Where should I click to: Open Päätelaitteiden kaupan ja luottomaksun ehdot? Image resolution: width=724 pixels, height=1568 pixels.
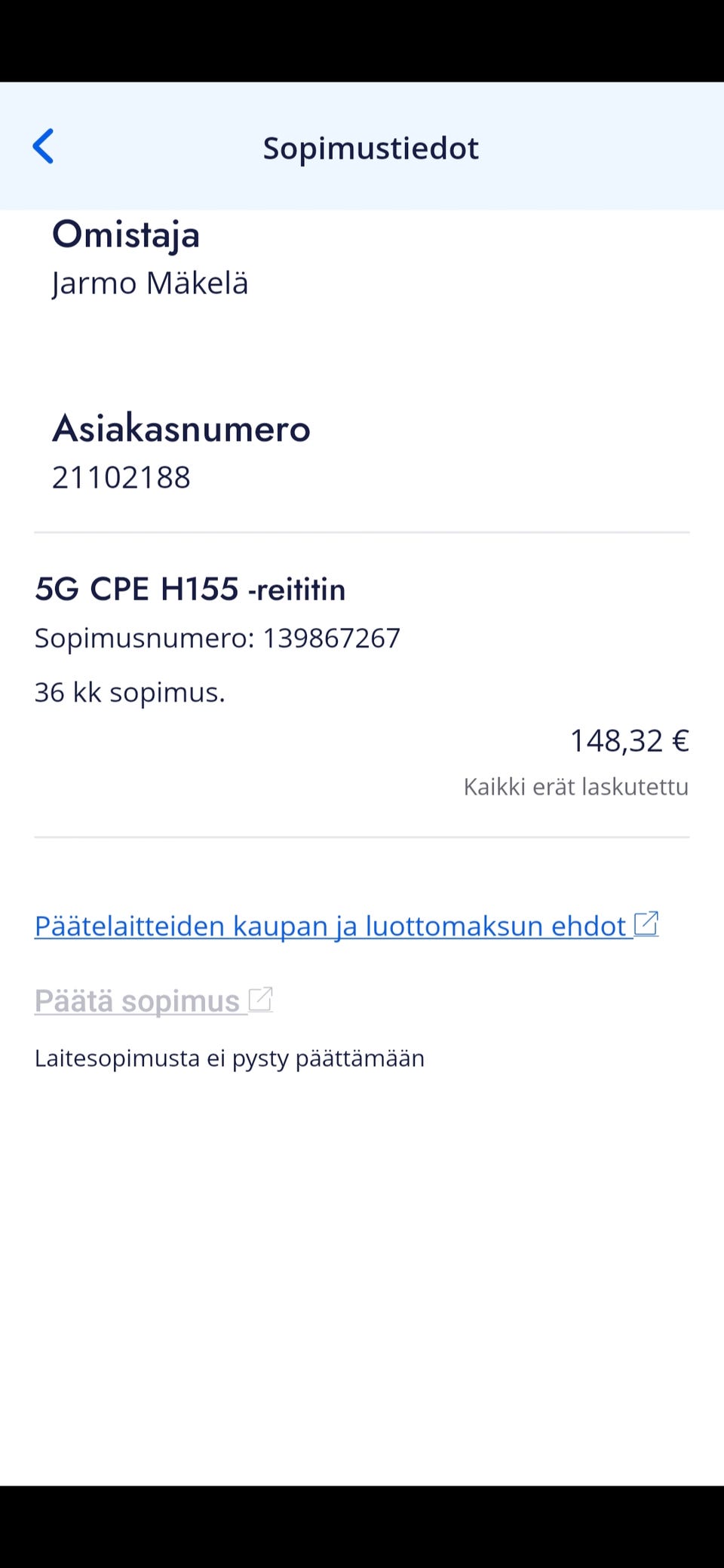330,926
